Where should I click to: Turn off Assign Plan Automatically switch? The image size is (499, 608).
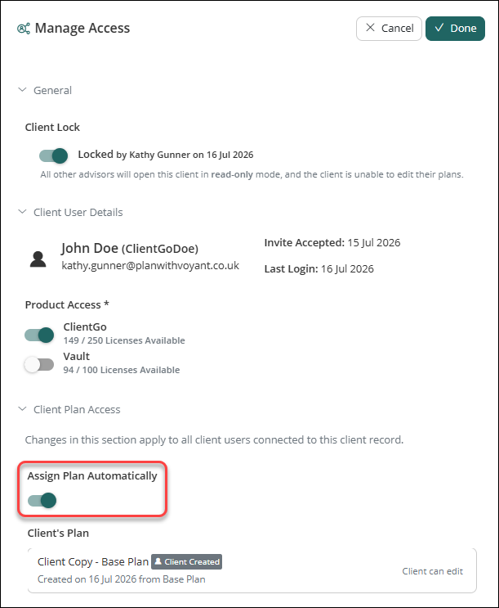tap(42, 500)
